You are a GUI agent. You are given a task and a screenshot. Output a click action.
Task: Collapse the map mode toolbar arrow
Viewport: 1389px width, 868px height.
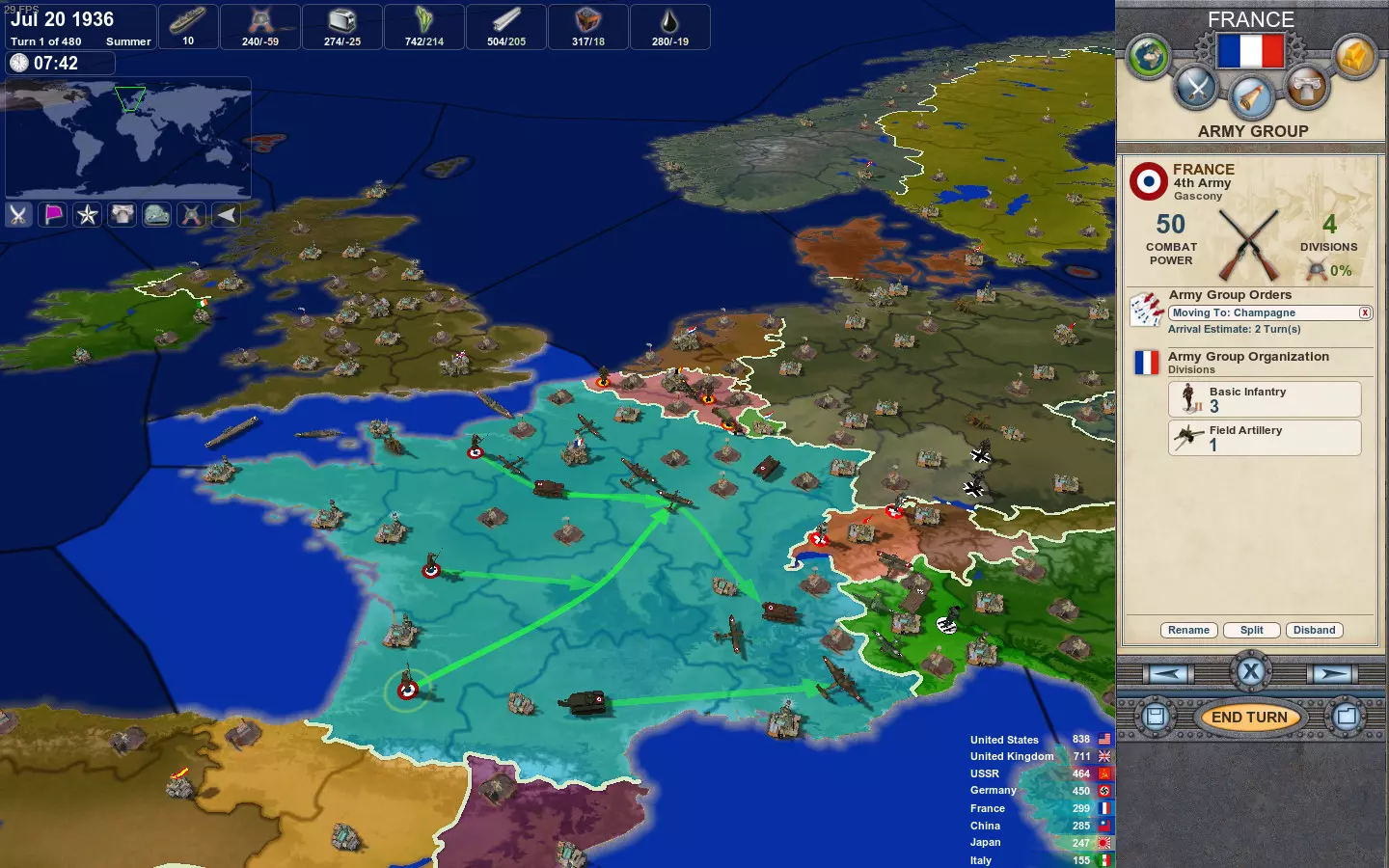pos(227,214)
